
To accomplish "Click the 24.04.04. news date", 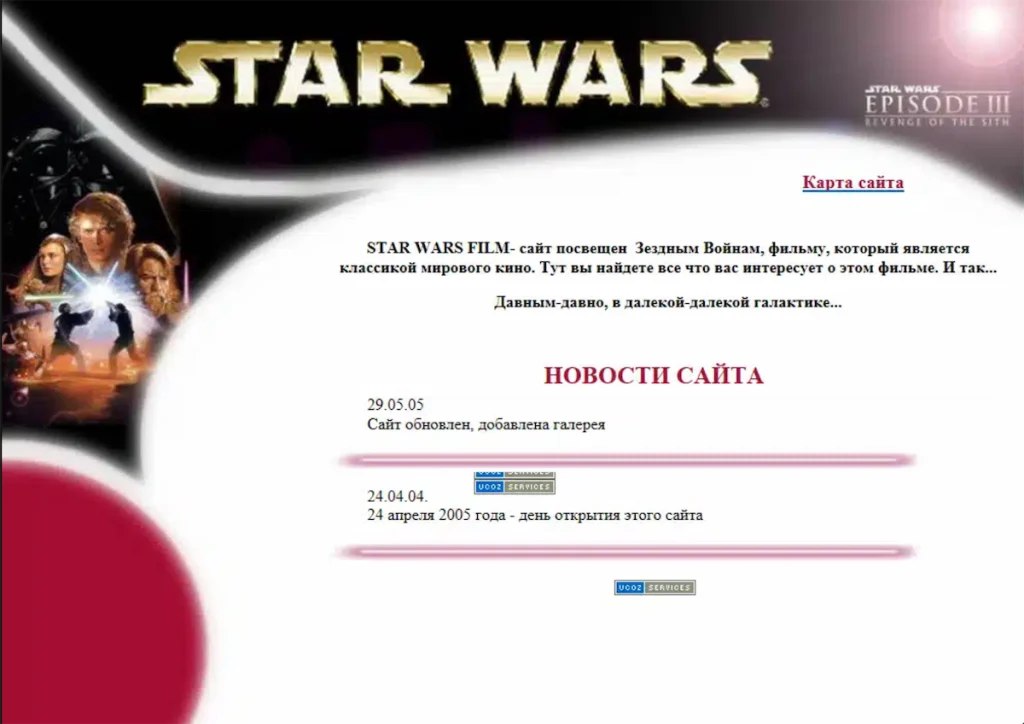I will tap(397, 496).
